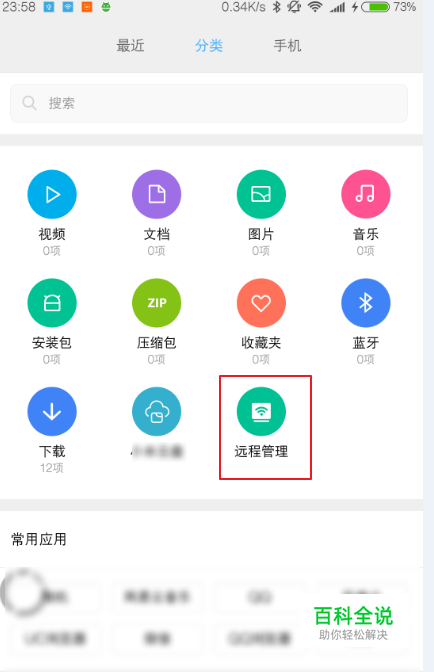Open 远程管理 remote management

tap(261, 411)
